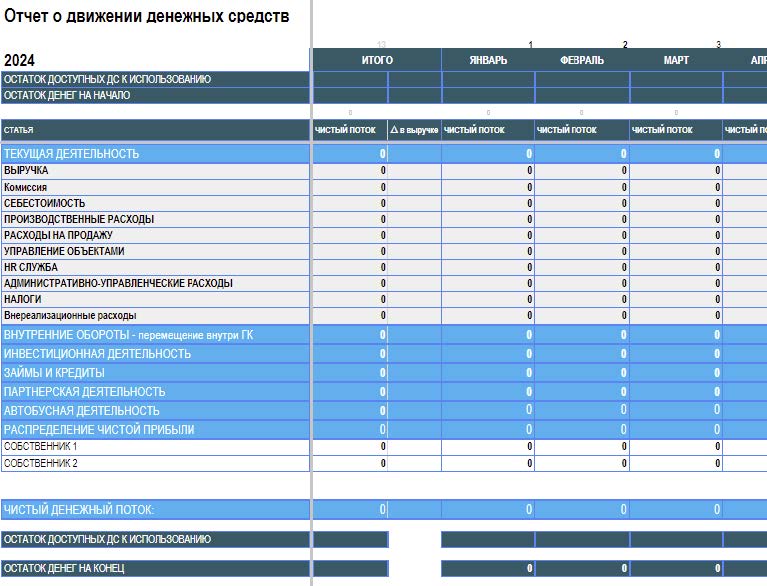Select the МАРТ month header
767x586 pixels.
pos(676,60)
